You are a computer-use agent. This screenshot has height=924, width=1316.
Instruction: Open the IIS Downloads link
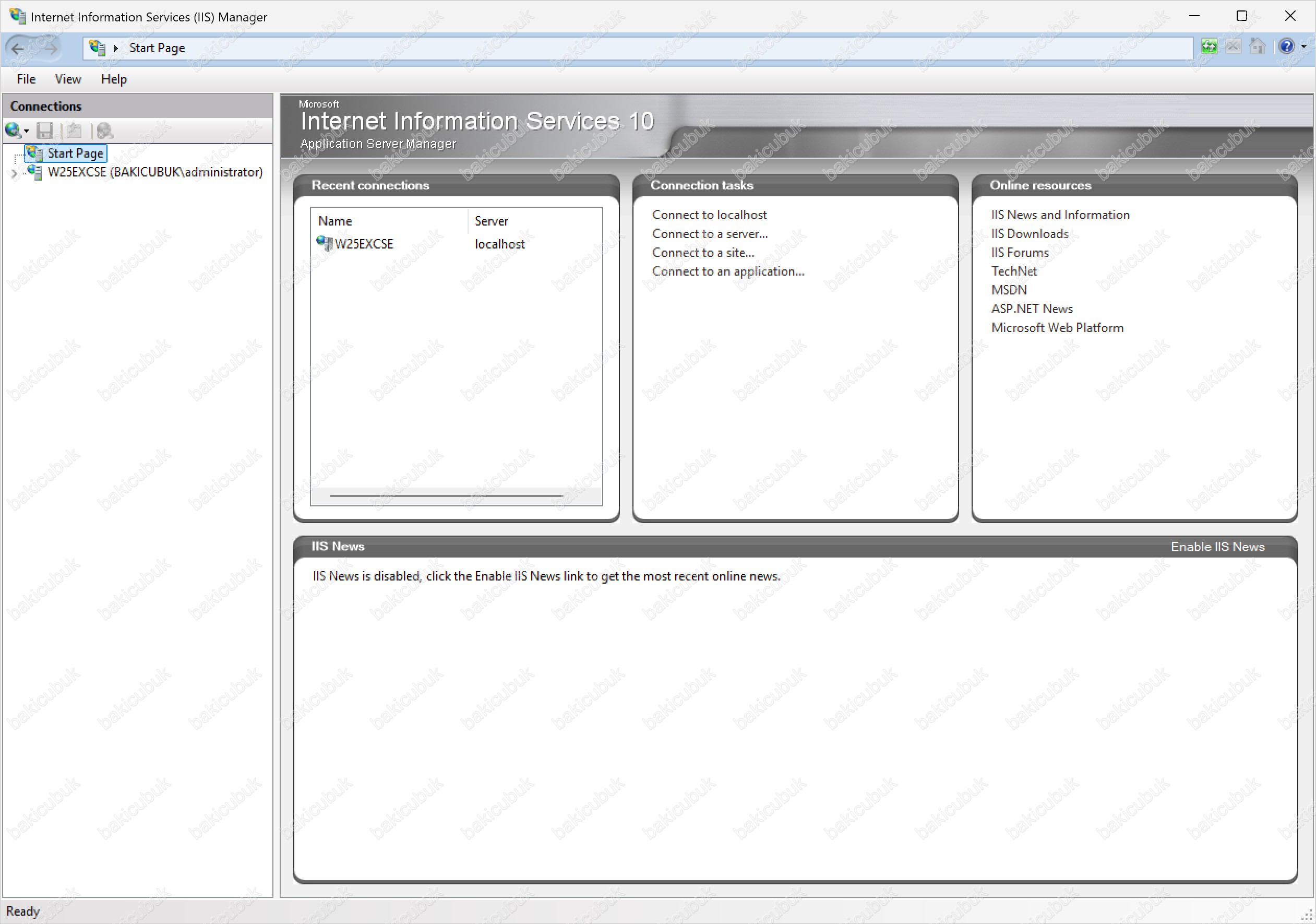(1030, 233)
